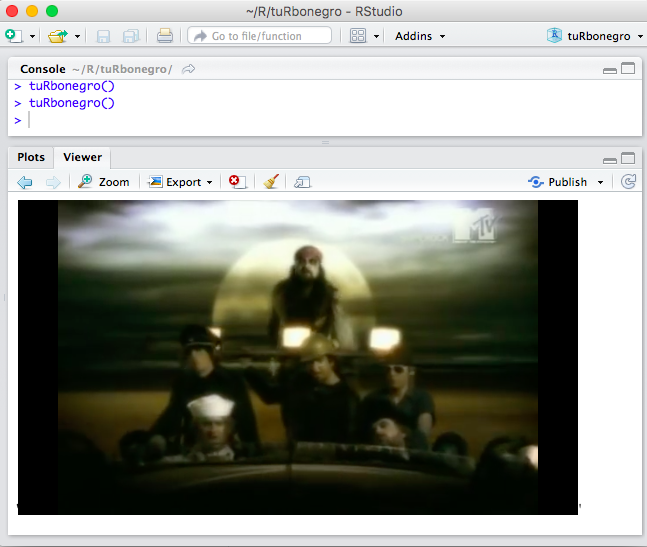Click the Zoom button

(x=104, y=182)
